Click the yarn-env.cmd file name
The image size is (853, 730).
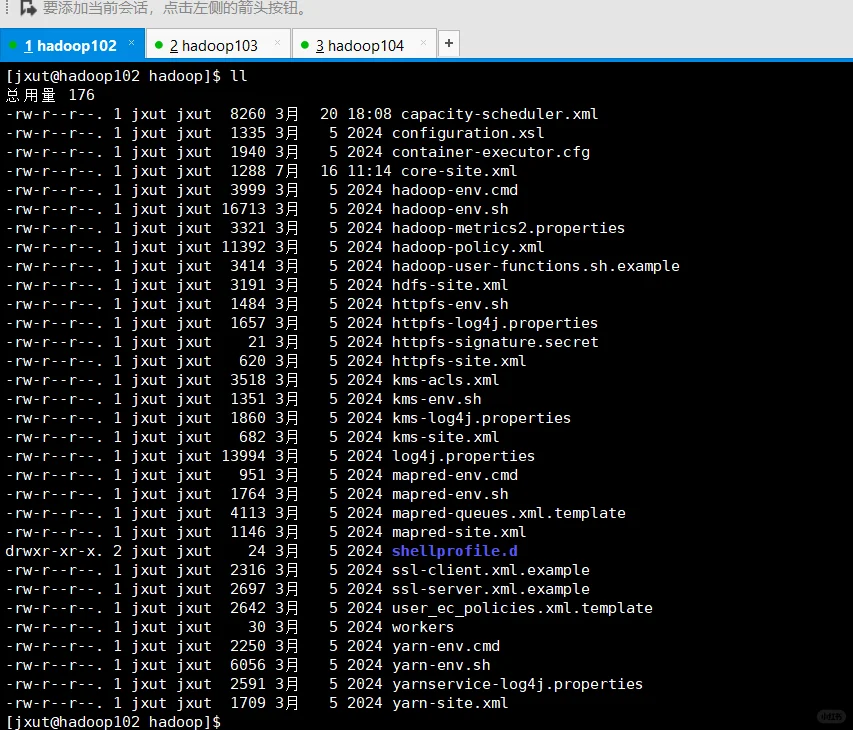pos(446,646)
